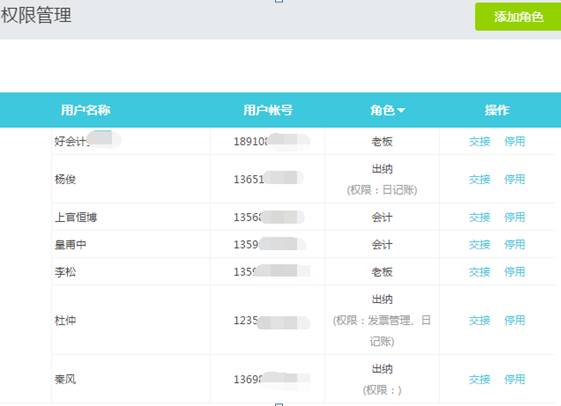Click 交接 for user 好会计

[x=479, y=141]
